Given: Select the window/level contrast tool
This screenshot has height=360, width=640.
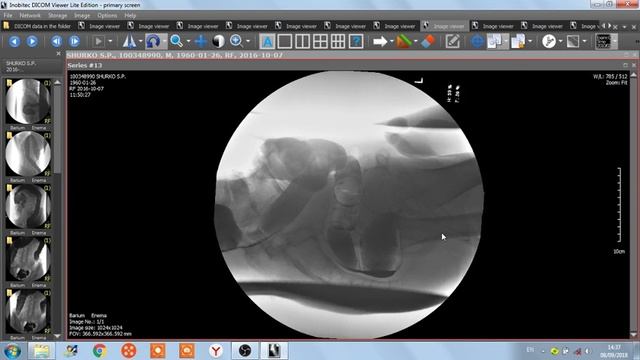Looking at the screenshot, I should [218, 41].
